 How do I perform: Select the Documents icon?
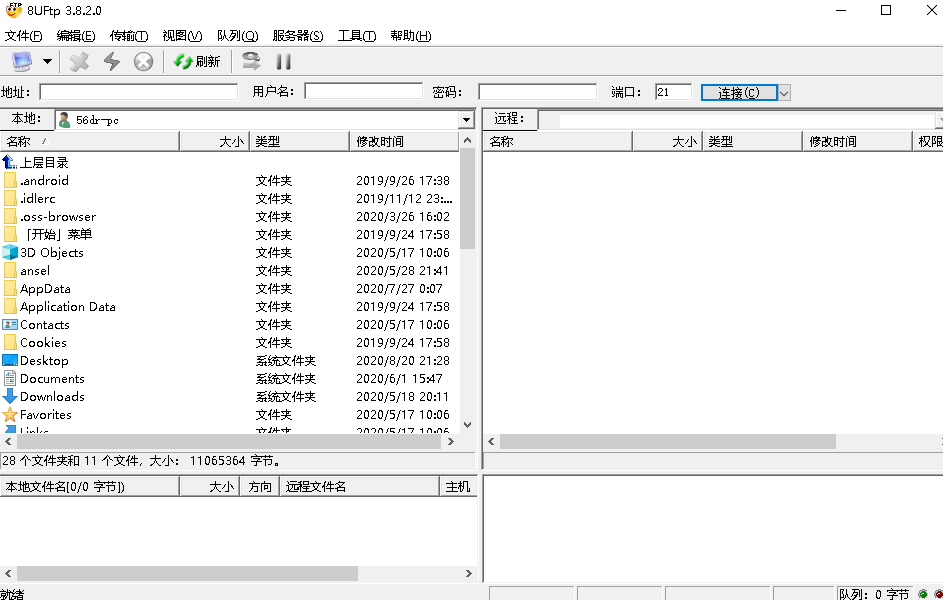10,379
